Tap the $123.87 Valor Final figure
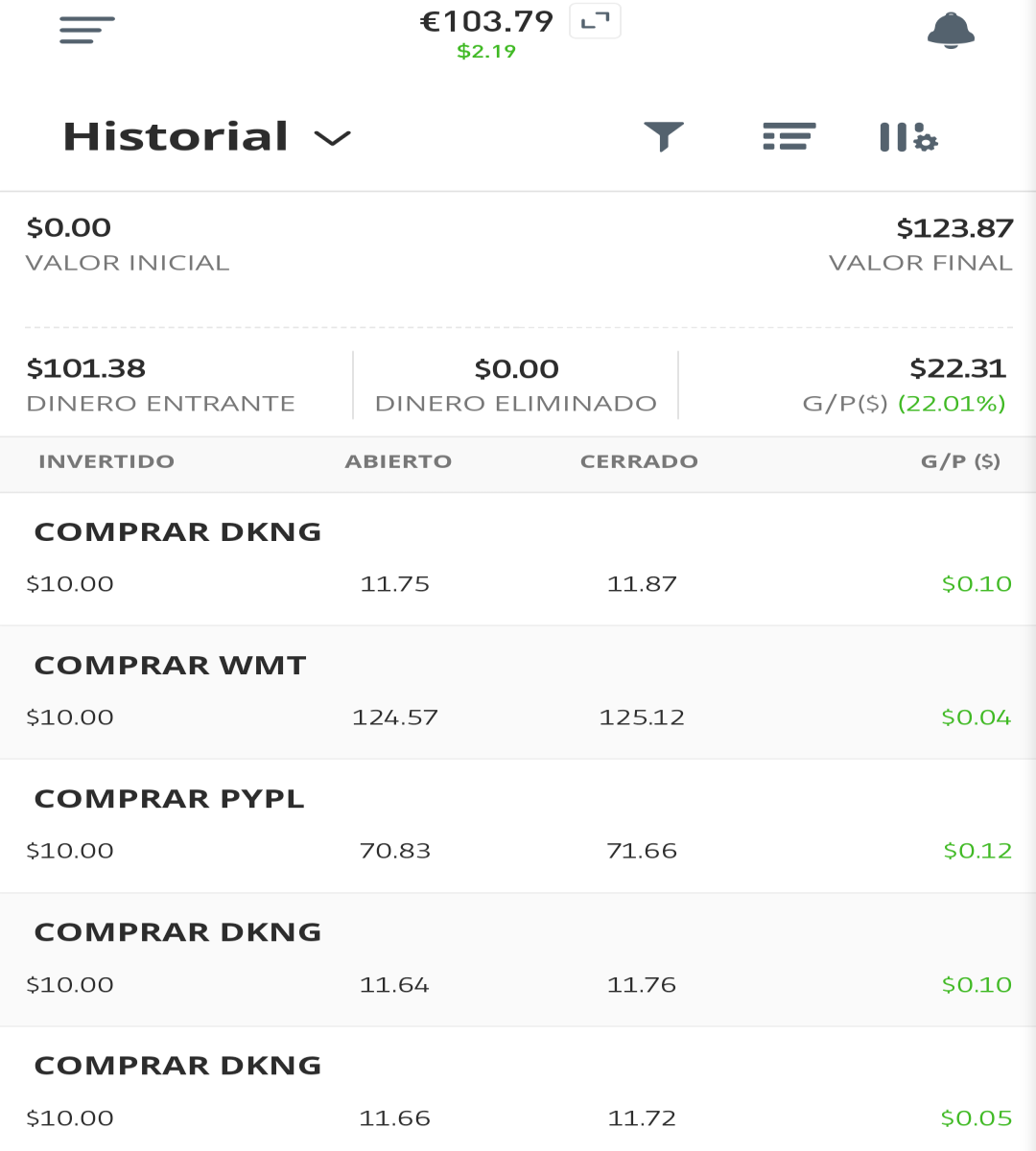1036x1151 pixels. 954,228
